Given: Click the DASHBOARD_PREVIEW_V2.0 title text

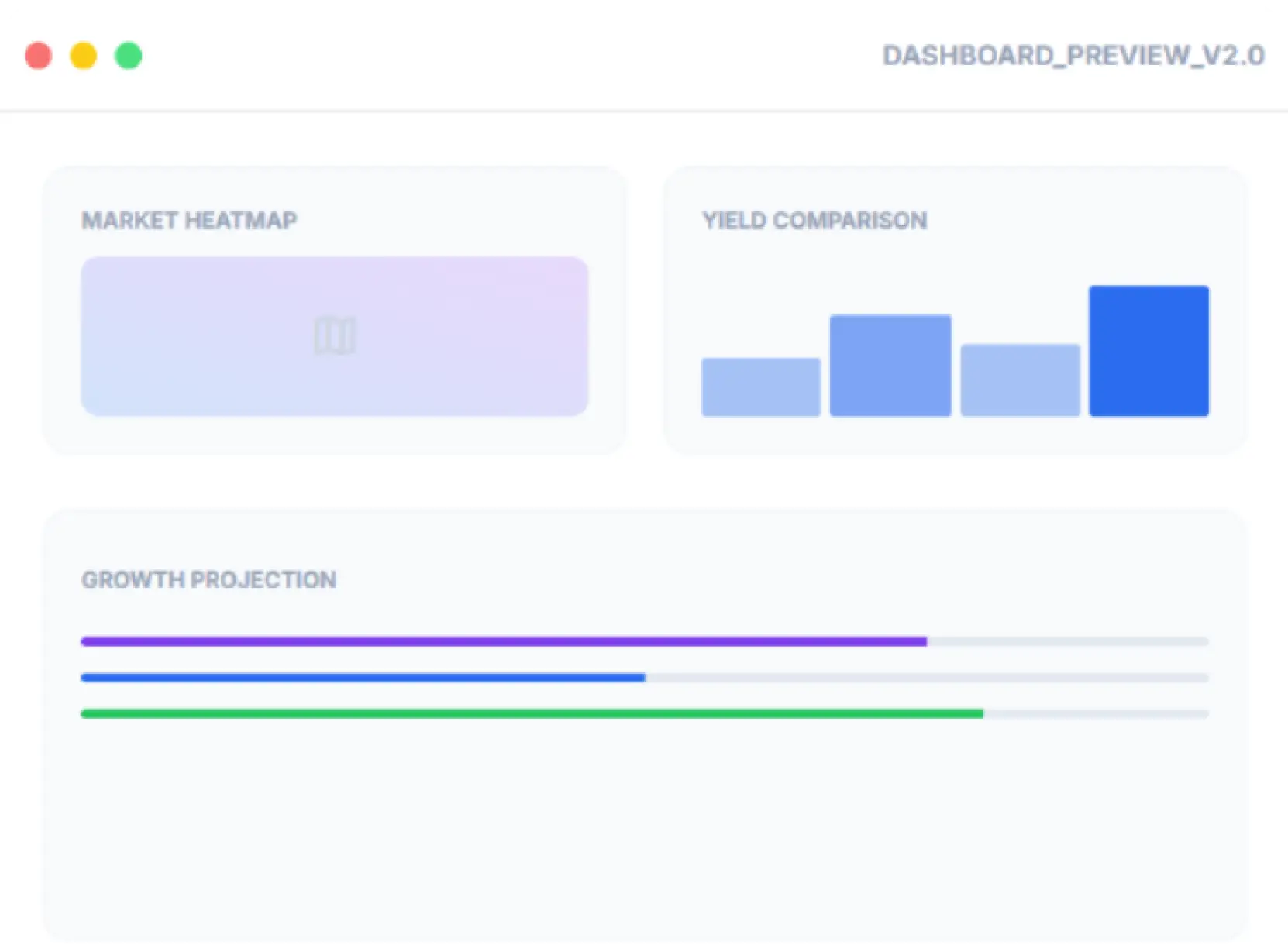Looking at the screenshot, I should (x=1073, y=56).
